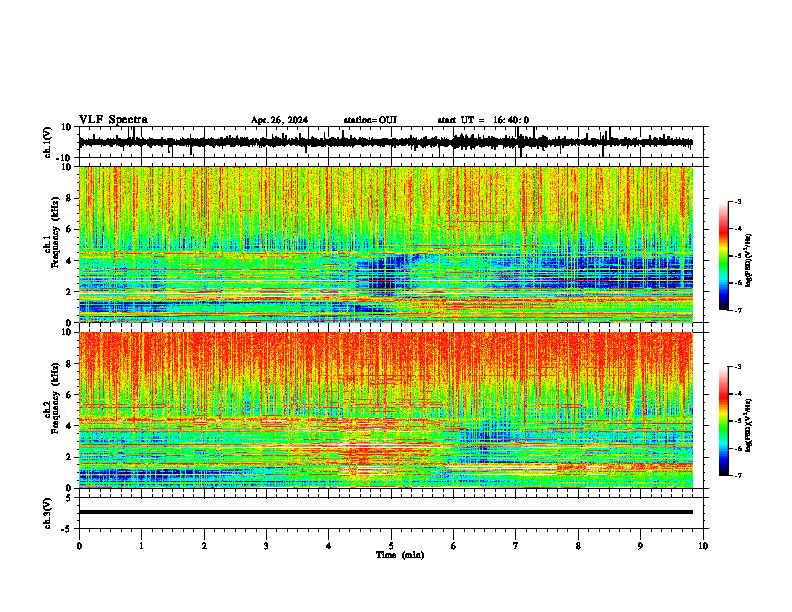Click the ch.2 spectrogram "6" kHz tick label
This screenshot has width=792, height=612.
(69, 395)
